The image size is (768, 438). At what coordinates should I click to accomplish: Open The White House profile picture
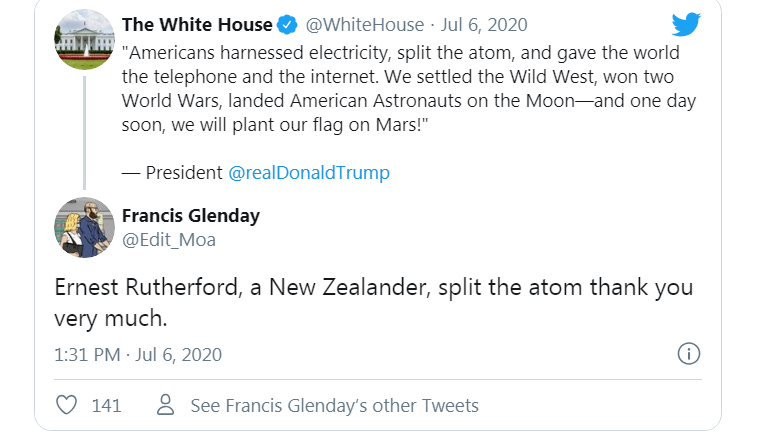pos(83,41)
